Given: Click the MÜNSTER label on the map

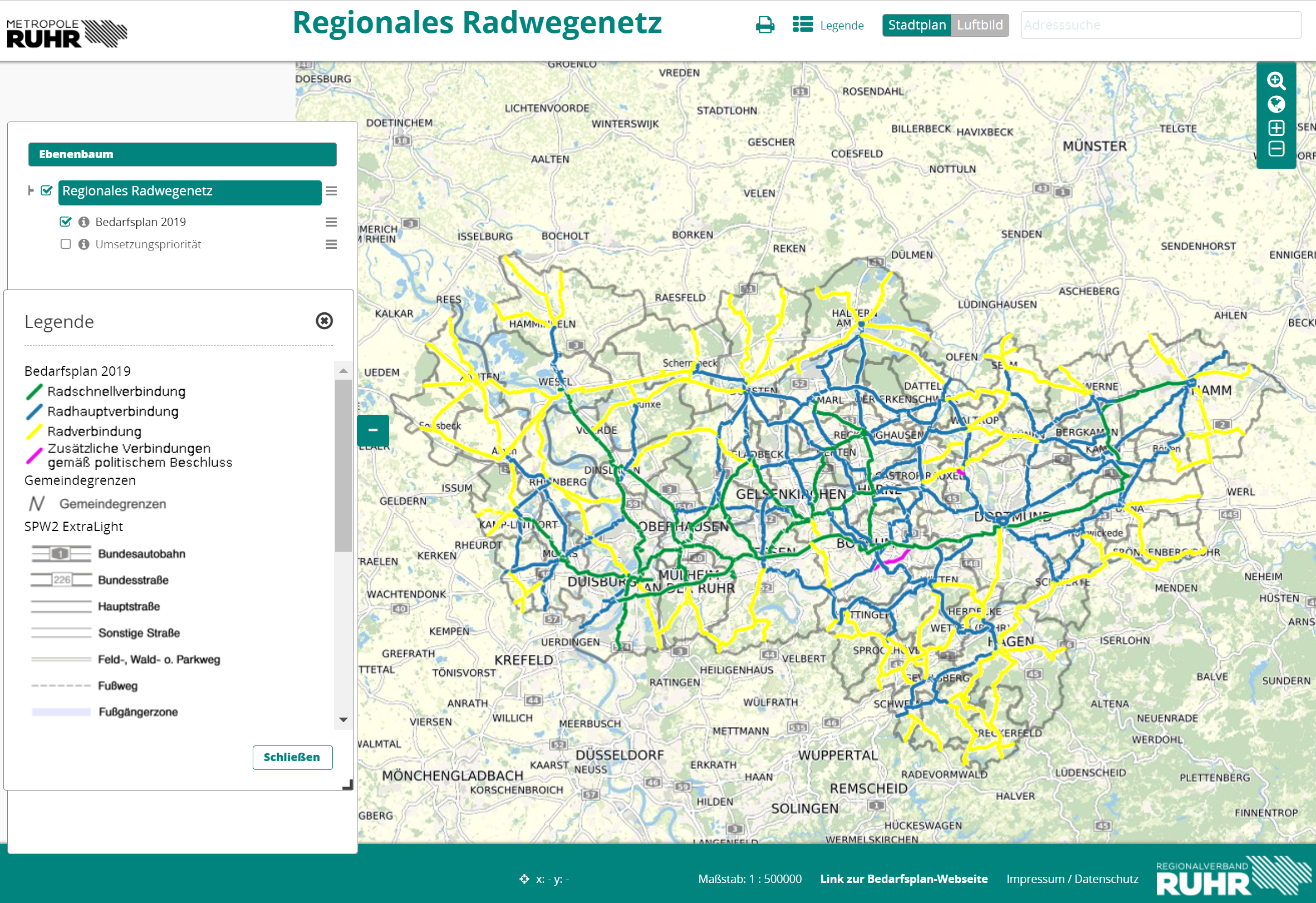Looking at the screenshot, I should tap(1094, 146).
